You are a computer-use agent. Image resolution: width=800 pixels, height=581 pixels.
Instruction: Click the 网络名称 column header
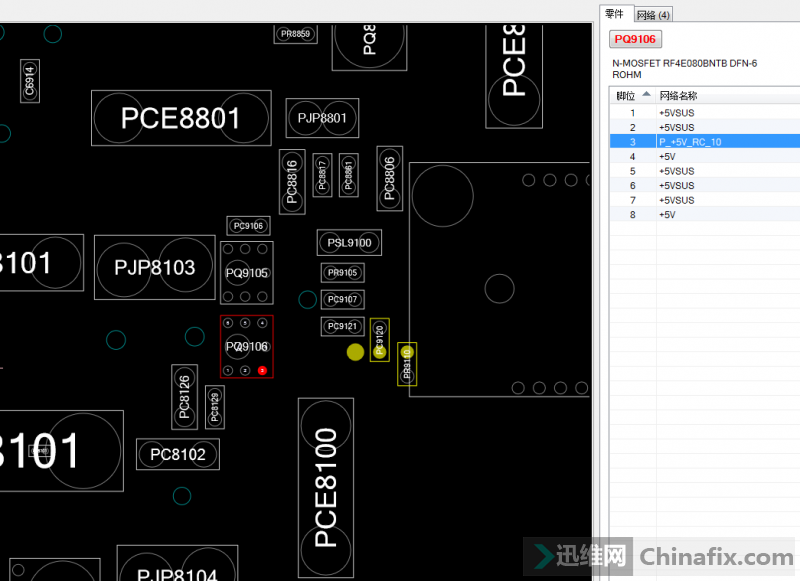[x=678, y=96]
